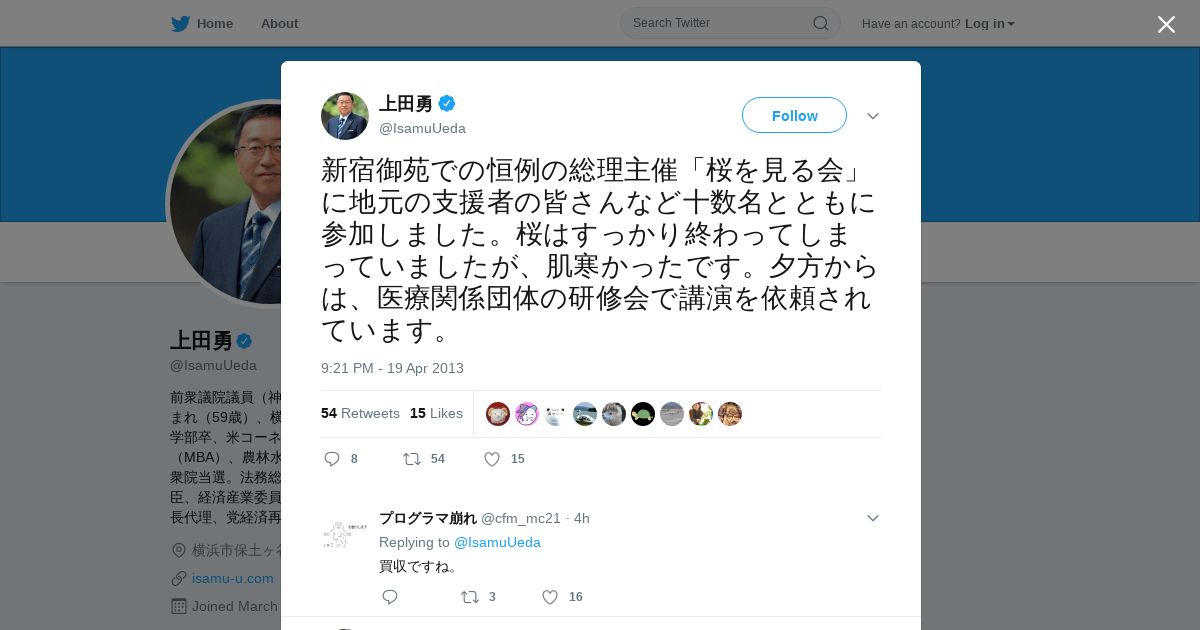The width and height of the screenshot is (1200, 630).
Task: Reply to the comment by @cfm_mc21
Action: click(x=390, y=597)
